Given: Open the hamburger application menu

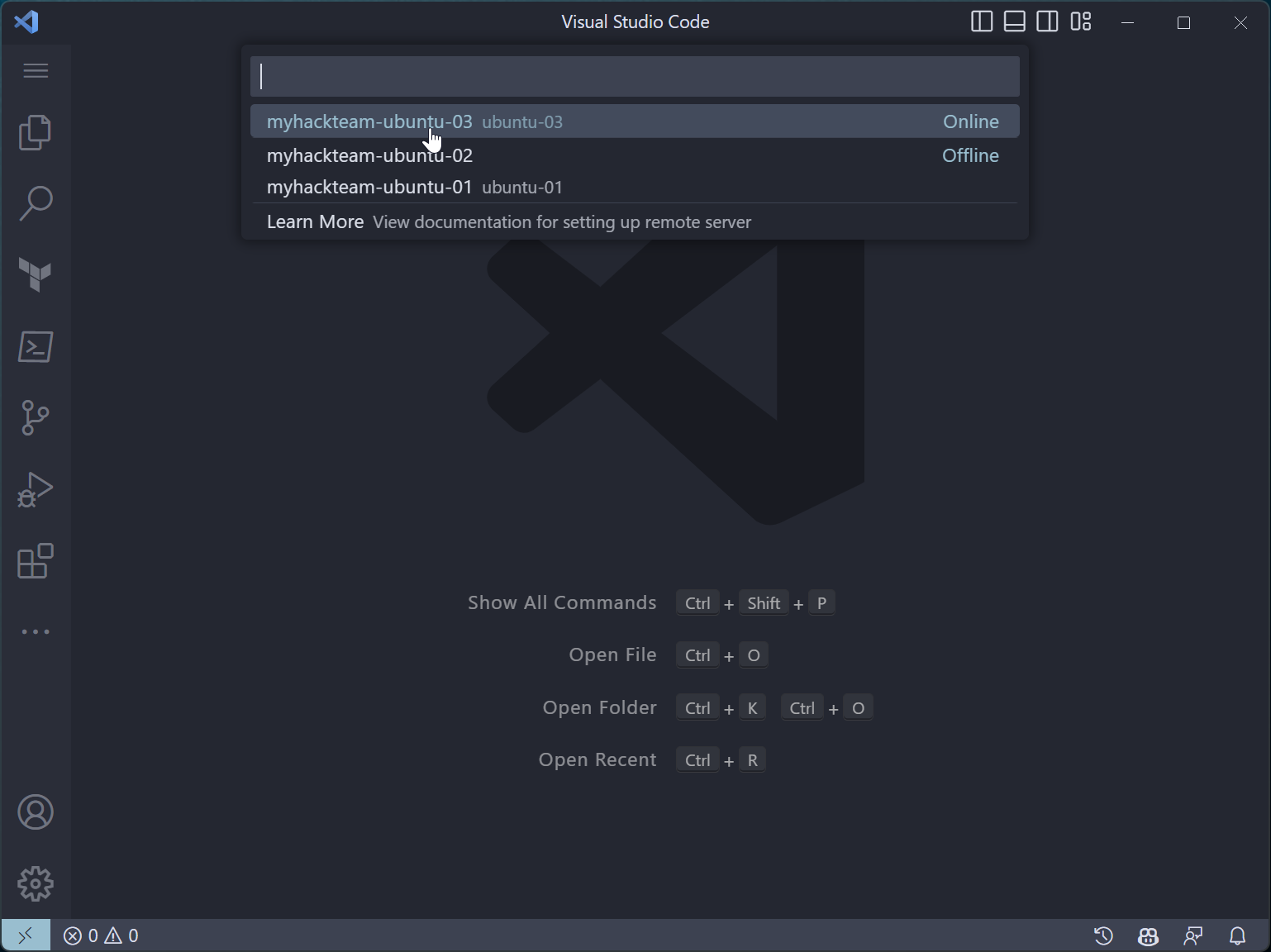Looking at the screenshot, I should pyautogui.click(x=35, y=71).
